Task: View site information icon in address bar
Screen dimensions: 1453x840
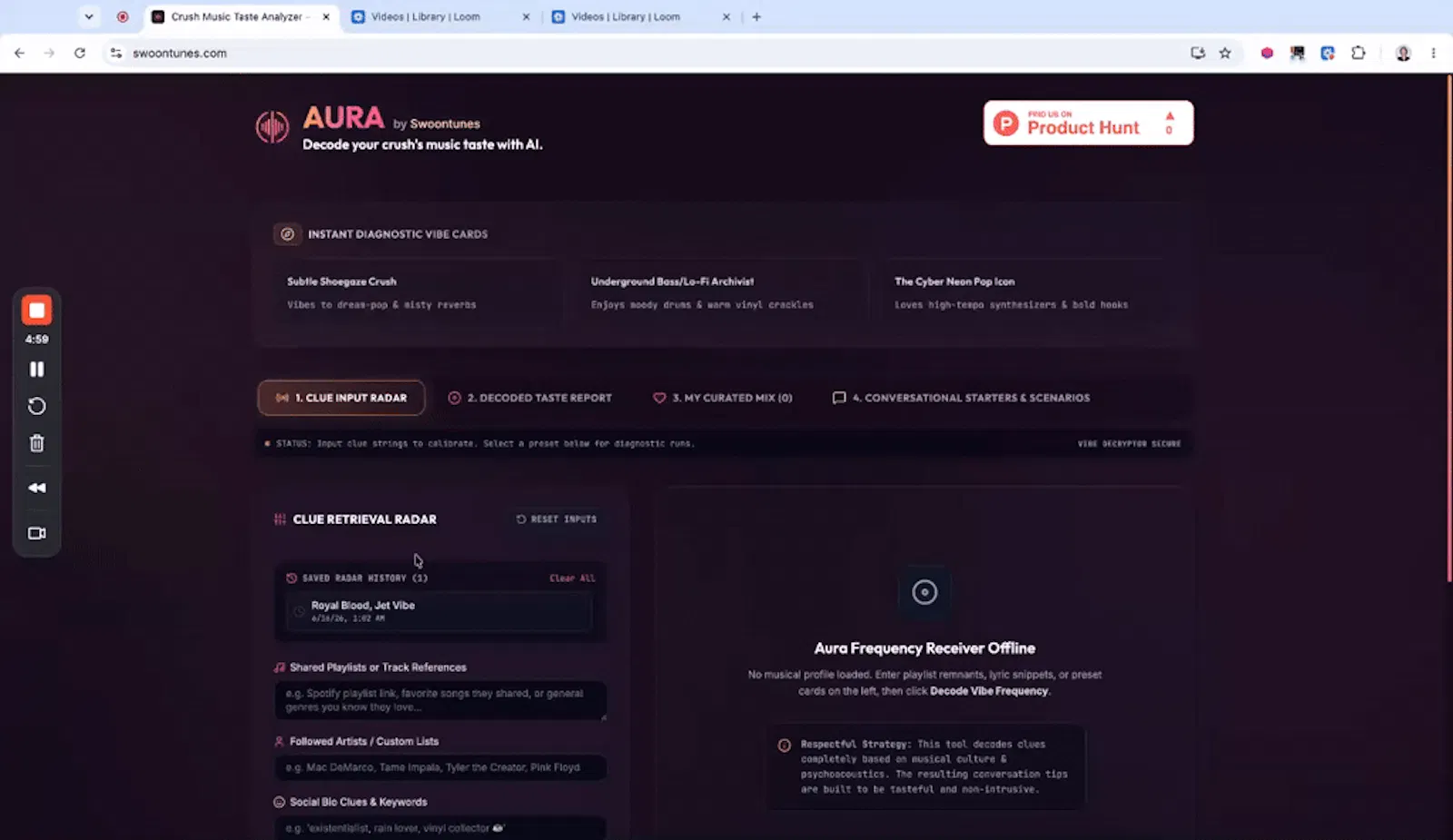Action: [x=116, y=53]
